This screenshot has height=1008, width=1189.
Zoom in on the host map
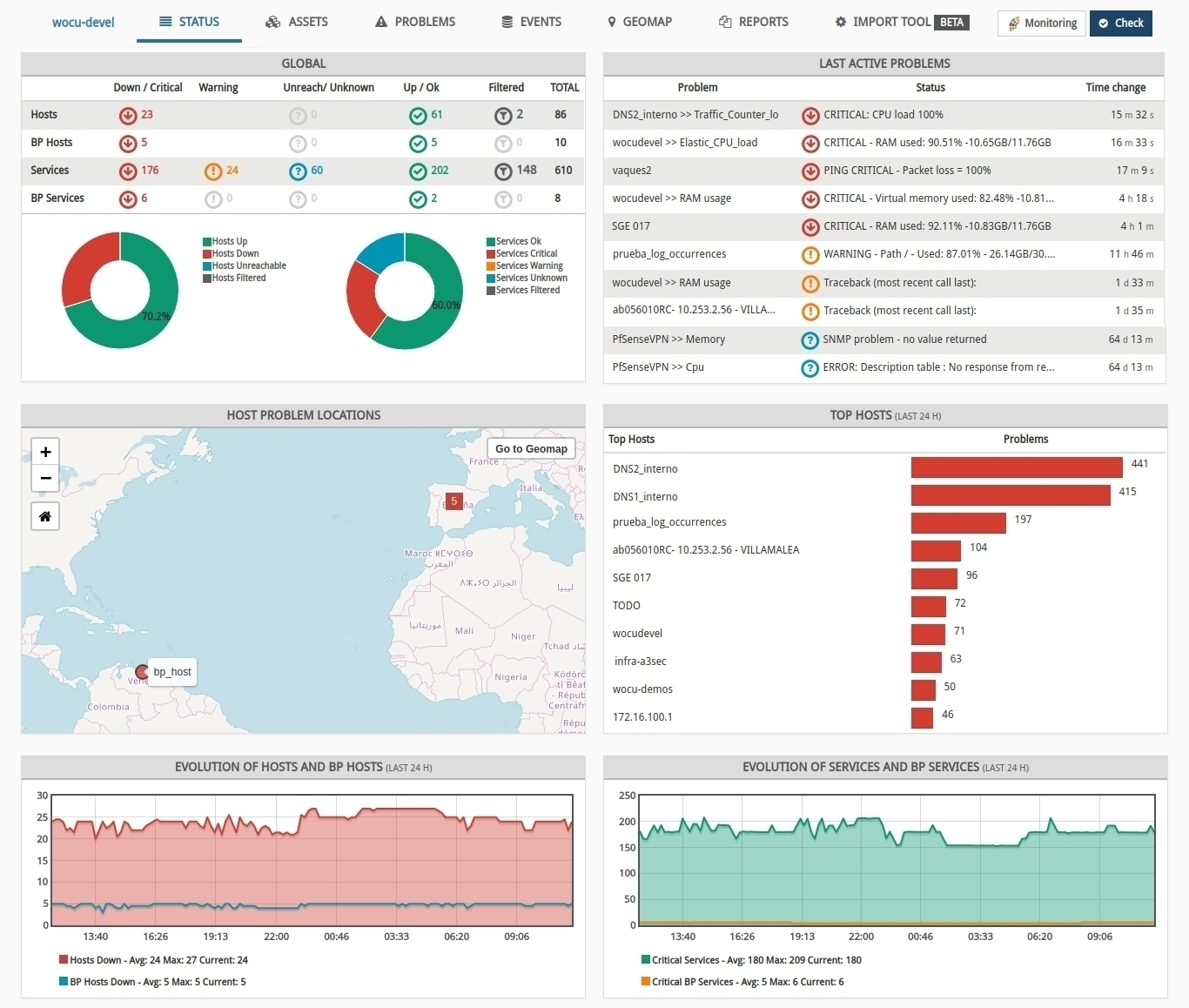tap(45, 452)
